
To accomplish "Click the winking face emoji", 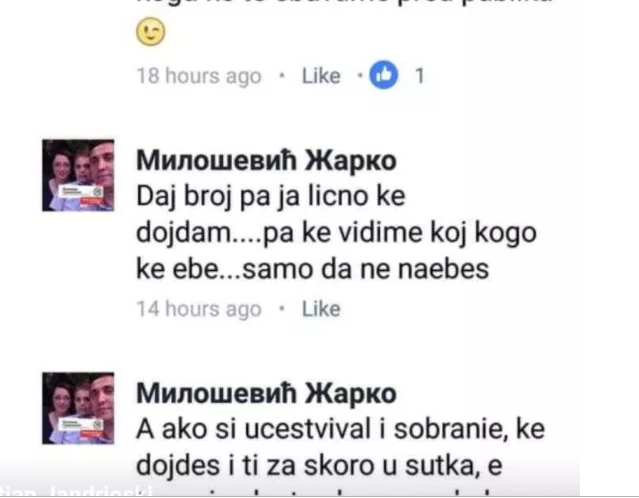I will click(150, 31).
